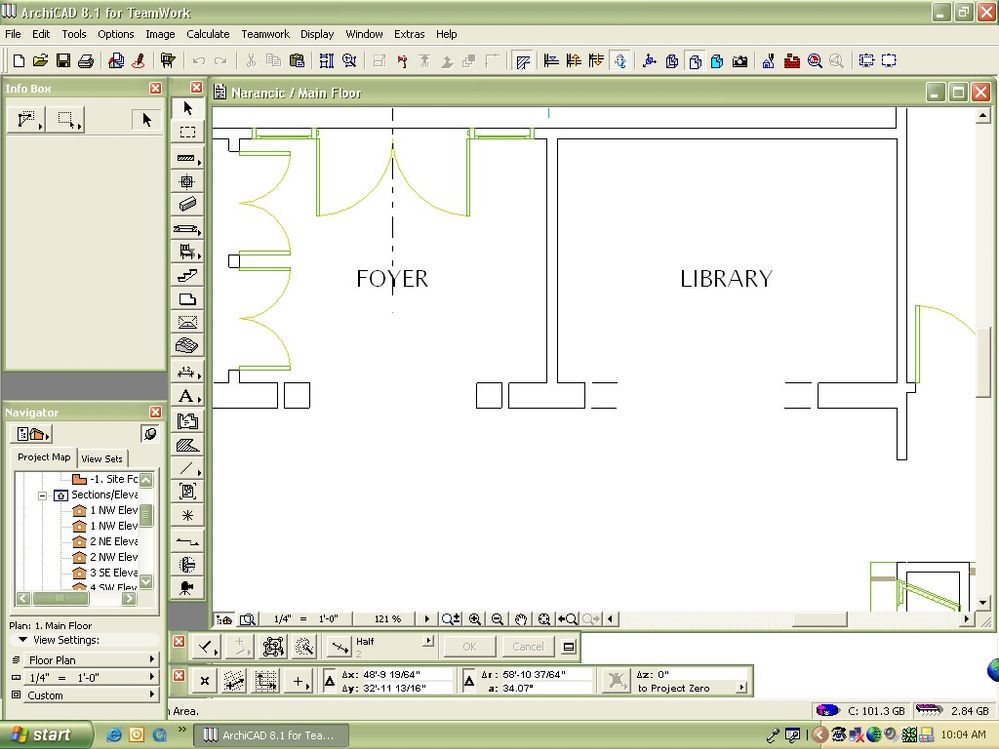Switch to the View Sets tab

[102, 458]
